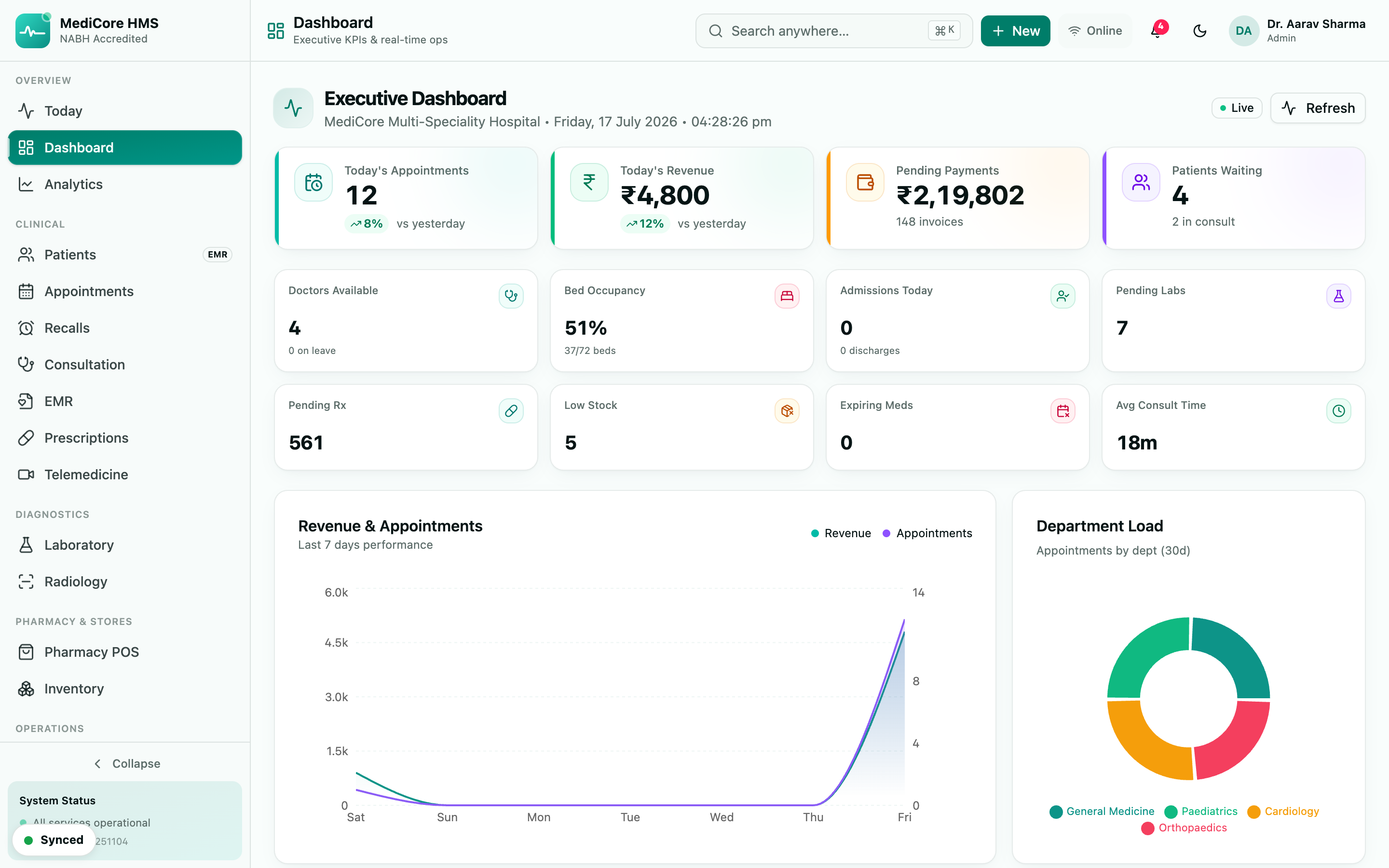Viewport: 1389px width, 868px height.
Task: Open Pharmacy POS
Action: [x=124, y=652]
